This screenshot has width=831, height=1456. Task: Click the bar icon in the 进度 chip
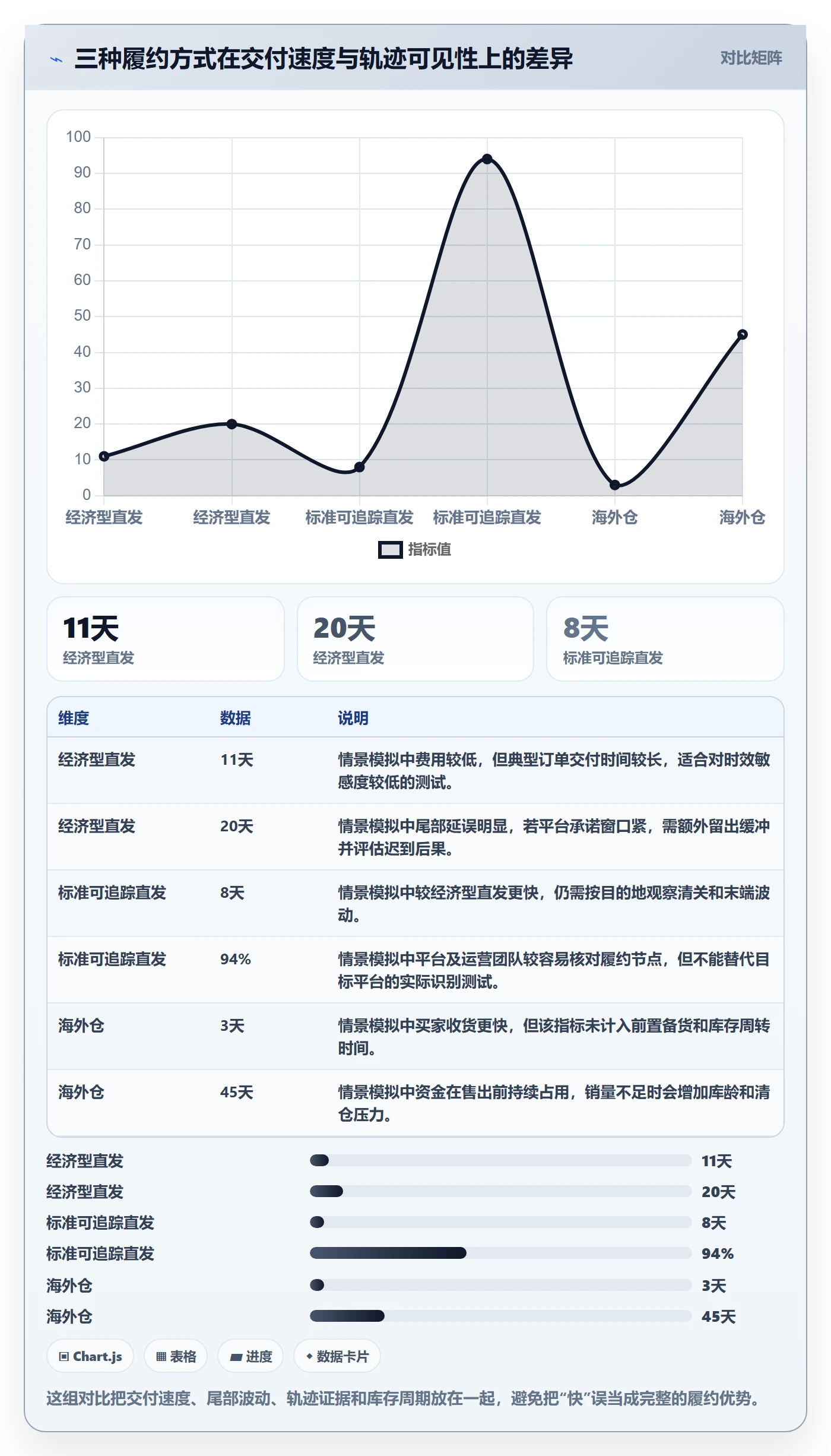point(236,1357)
